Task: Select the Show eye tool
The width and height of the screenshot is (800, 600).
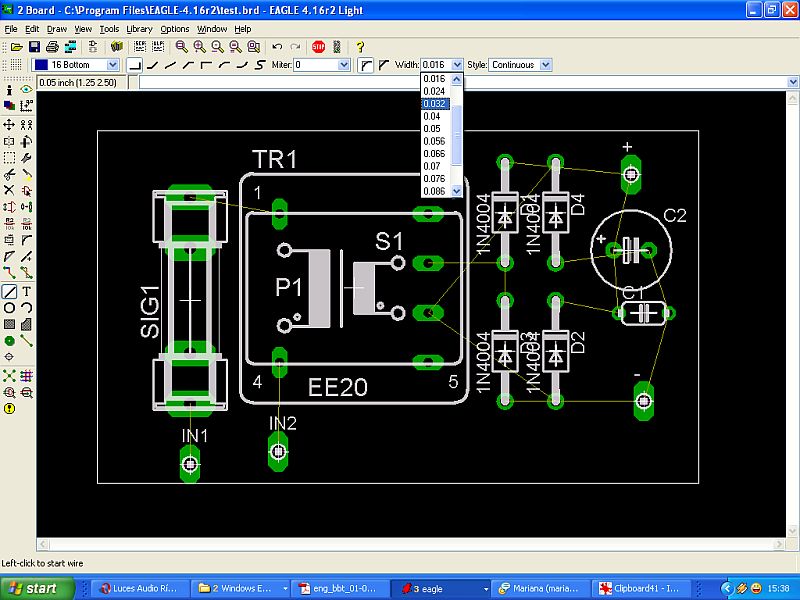Action: (27, 90)
